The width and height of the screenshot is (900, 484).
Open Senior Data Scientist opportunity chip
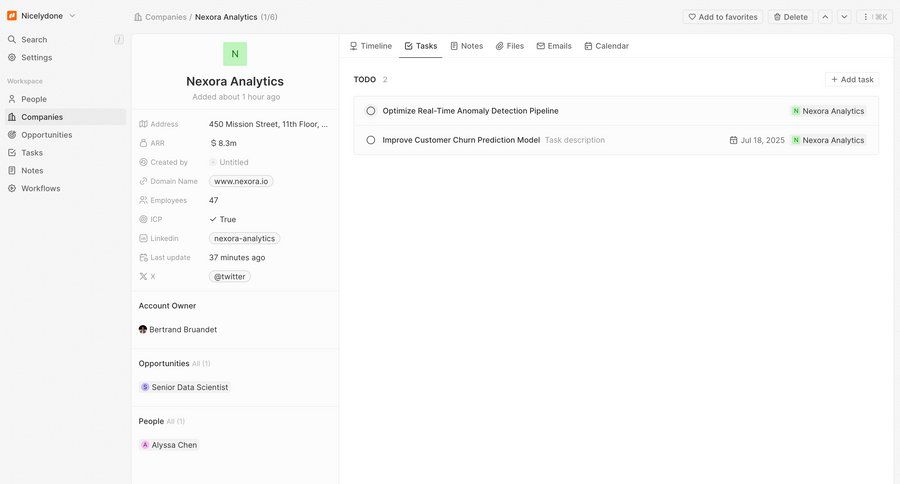tap(184, 387)
